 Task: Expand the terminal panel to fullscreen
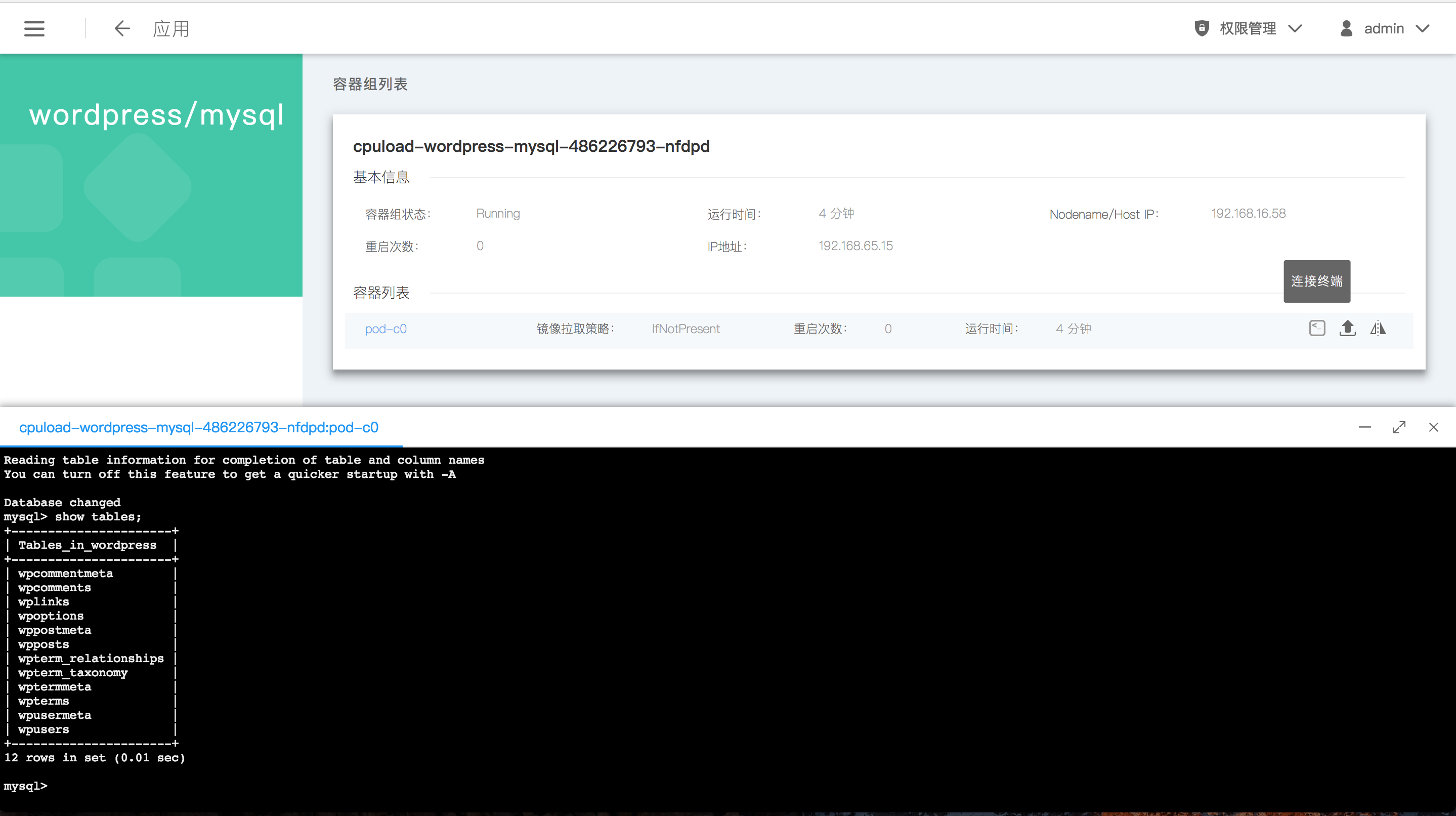click(1399, 428)
